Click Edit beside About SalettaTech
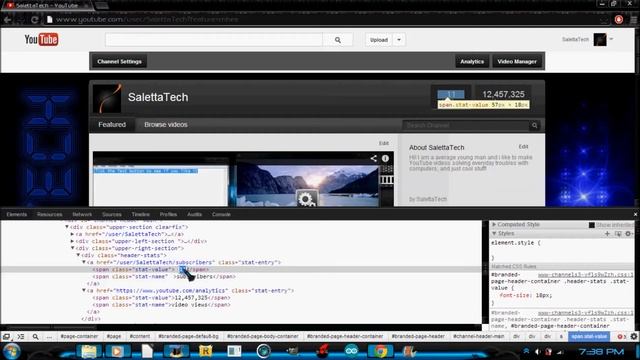This screenshot has height=360, width=640. [x=523, y=147]
